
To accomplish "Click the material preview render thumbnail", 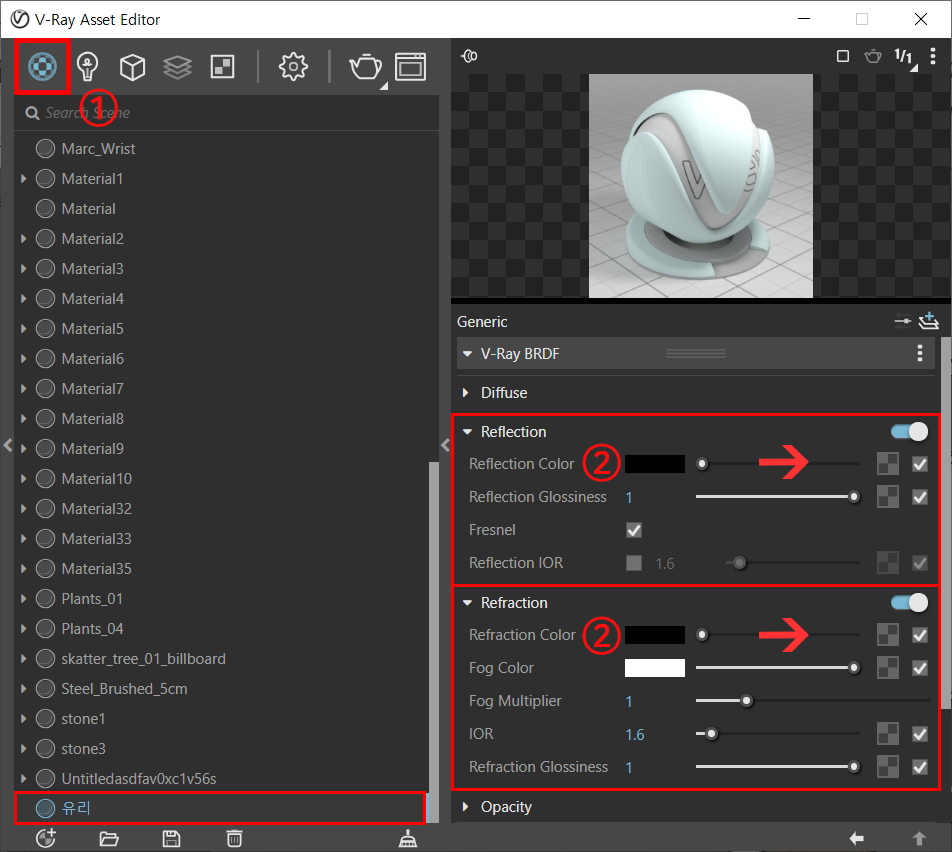I will click(701, 186).
